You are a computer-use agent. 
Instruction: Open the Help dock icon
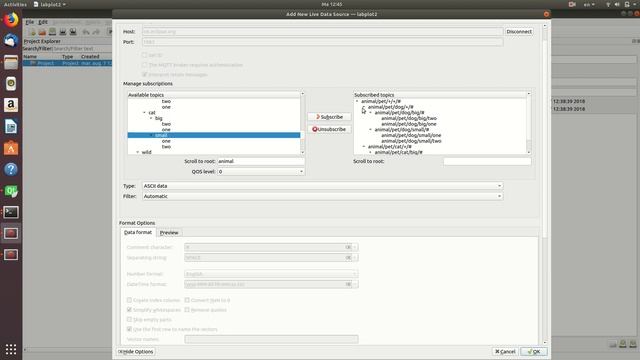(11, 169)
